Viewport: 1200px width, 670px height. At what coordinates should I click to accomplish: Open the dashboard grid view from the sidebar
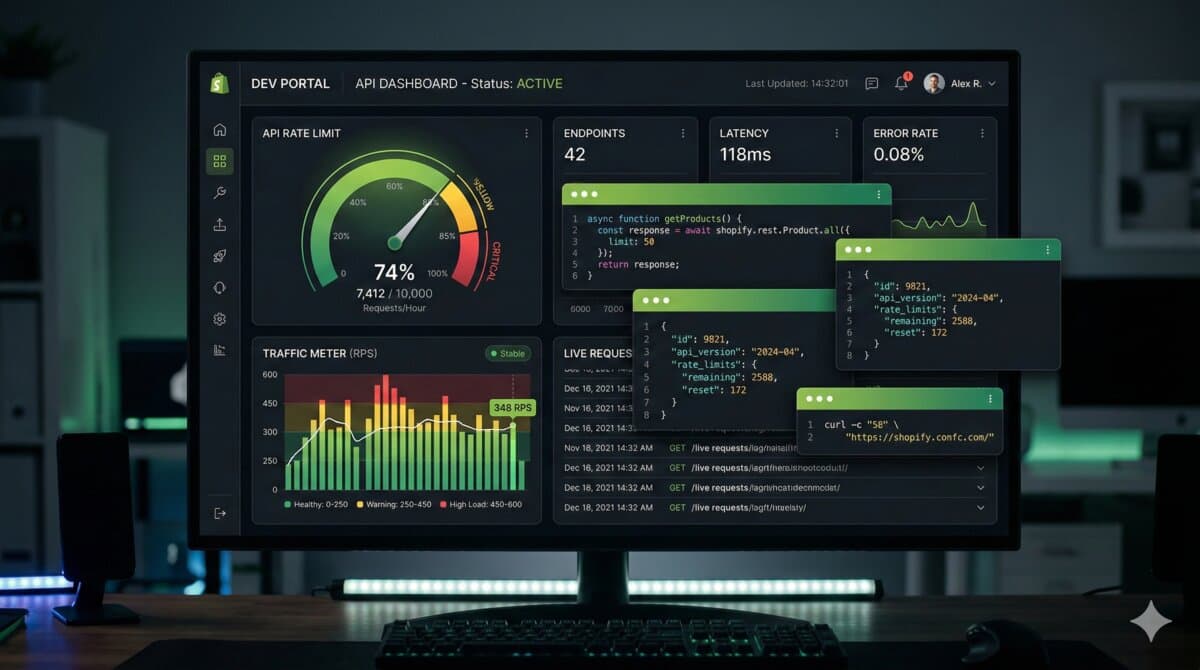[221, 160]
